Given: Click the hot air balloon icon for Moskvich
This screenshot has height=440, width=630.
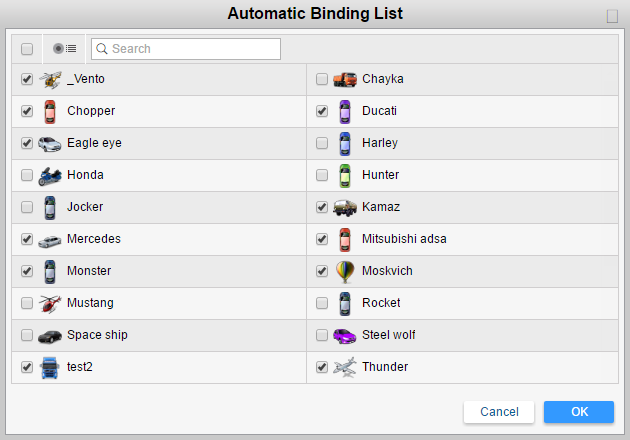Looking at the screenshot, I should (x=345, y=271).
